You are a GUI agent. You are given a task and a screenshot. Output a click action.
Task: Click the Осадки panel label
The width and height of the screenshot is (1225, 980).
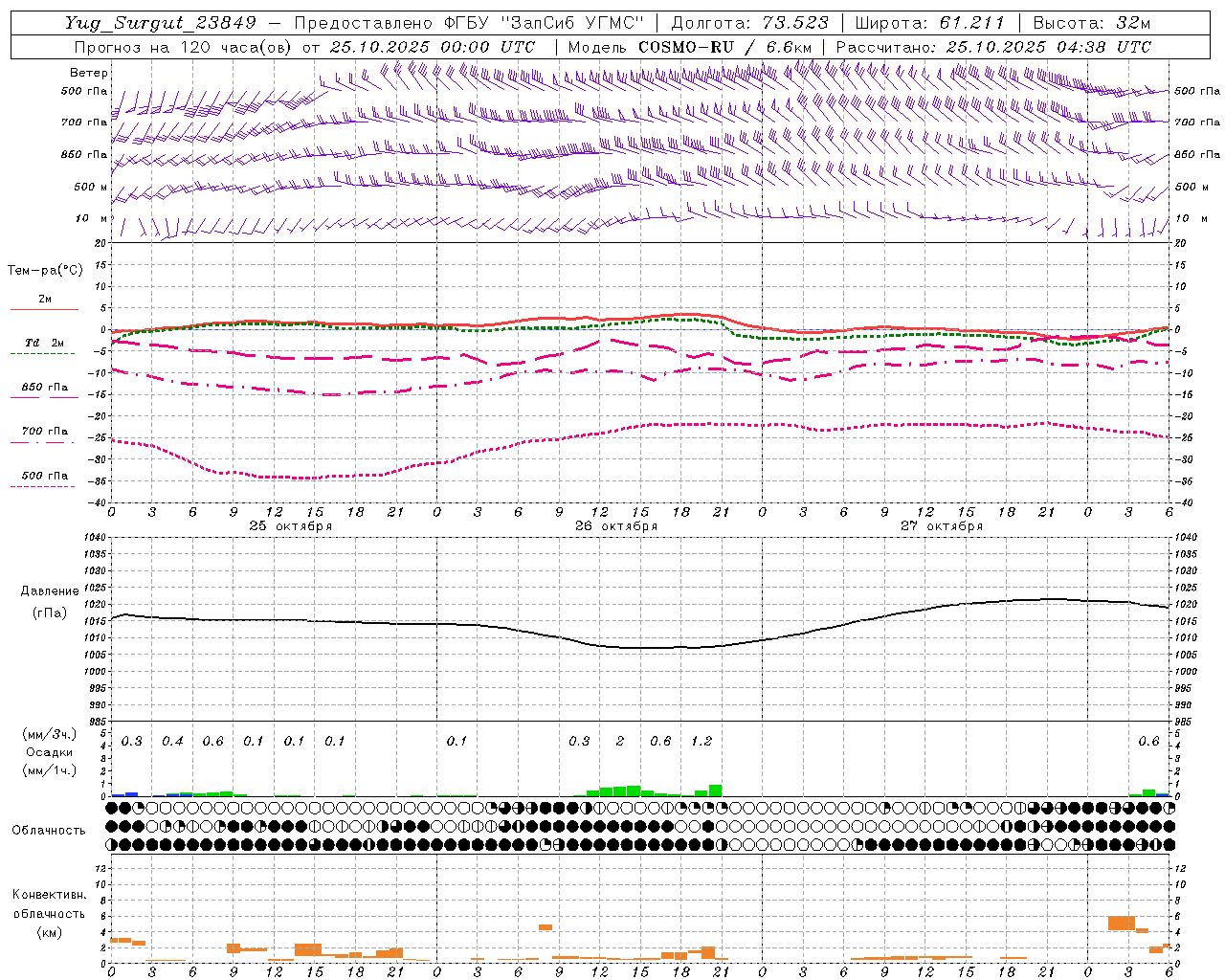[50, 752]
